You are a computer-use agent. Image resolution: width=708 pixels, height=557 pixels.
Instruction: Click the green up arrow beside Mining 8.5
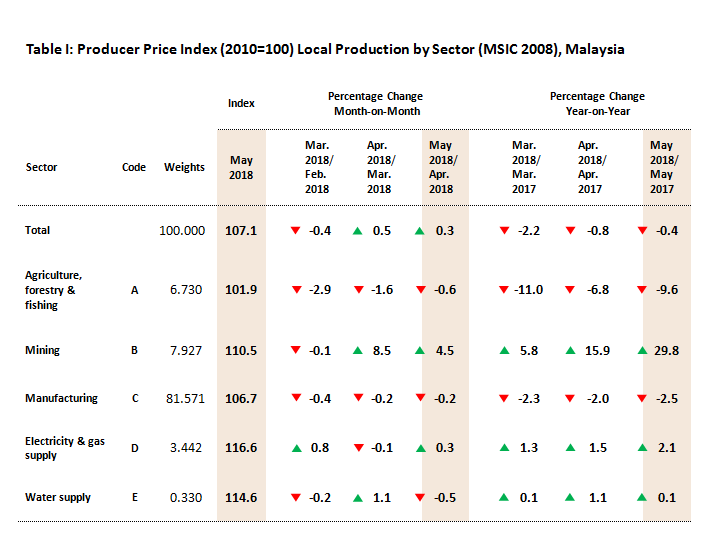pos(358,351)
